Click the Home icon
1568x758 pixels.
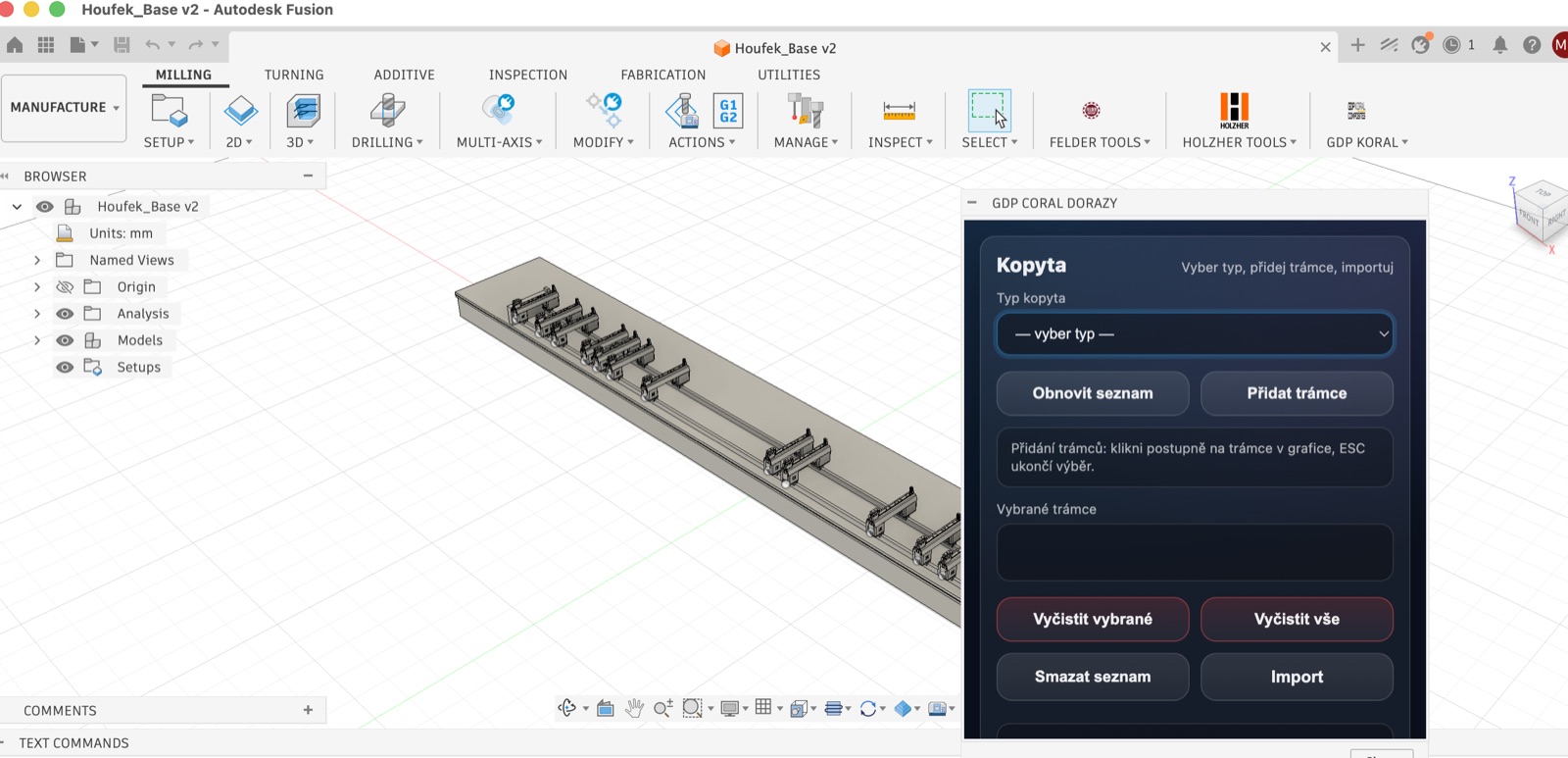pos(15,45)
